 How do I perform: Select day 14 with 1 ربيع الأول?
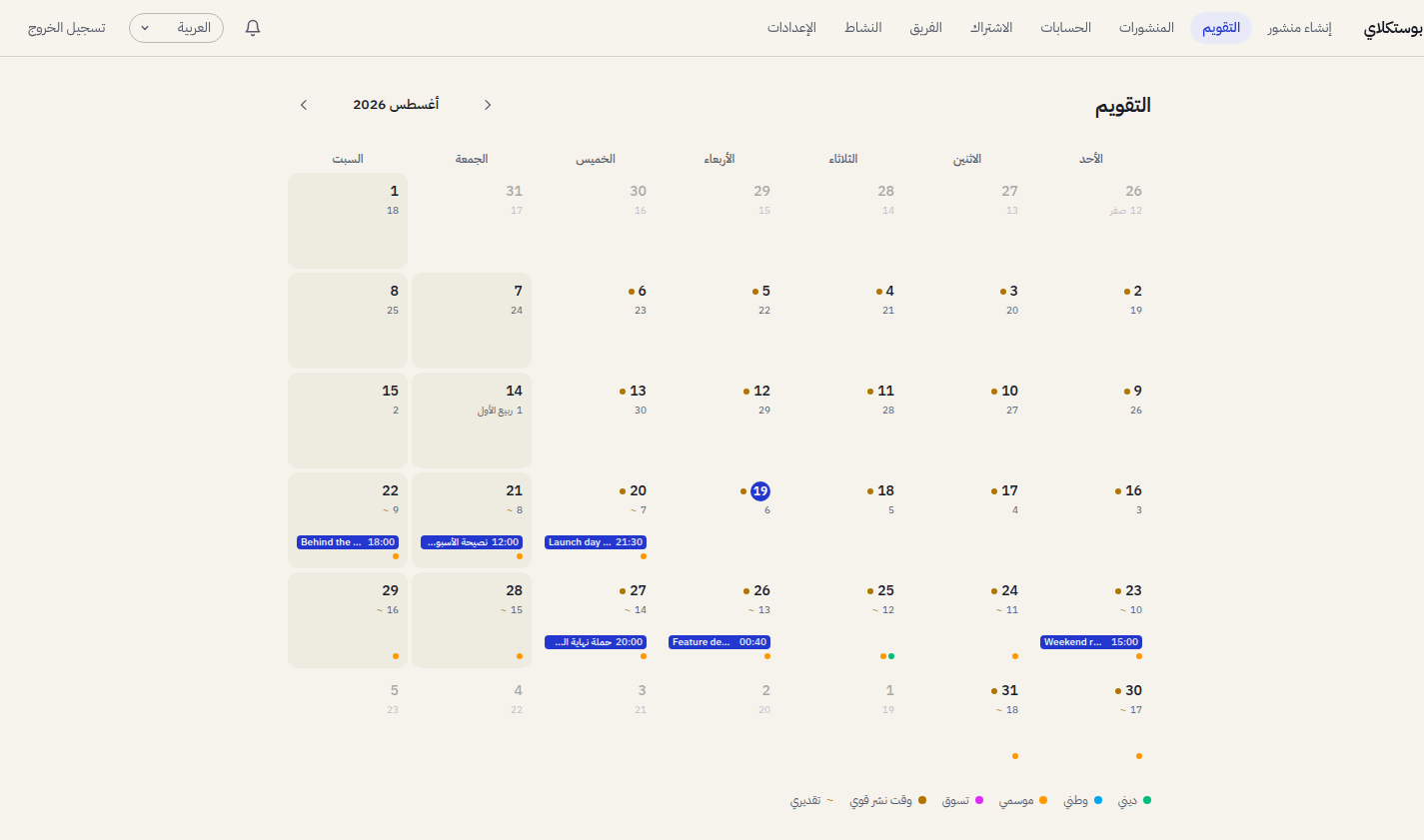[x=472, y=420]
